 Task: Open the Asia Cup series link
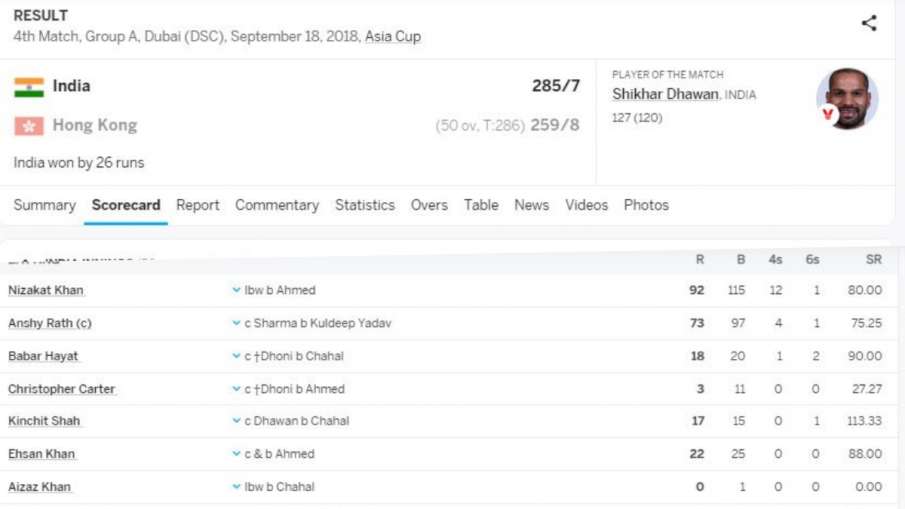[392, 37]
